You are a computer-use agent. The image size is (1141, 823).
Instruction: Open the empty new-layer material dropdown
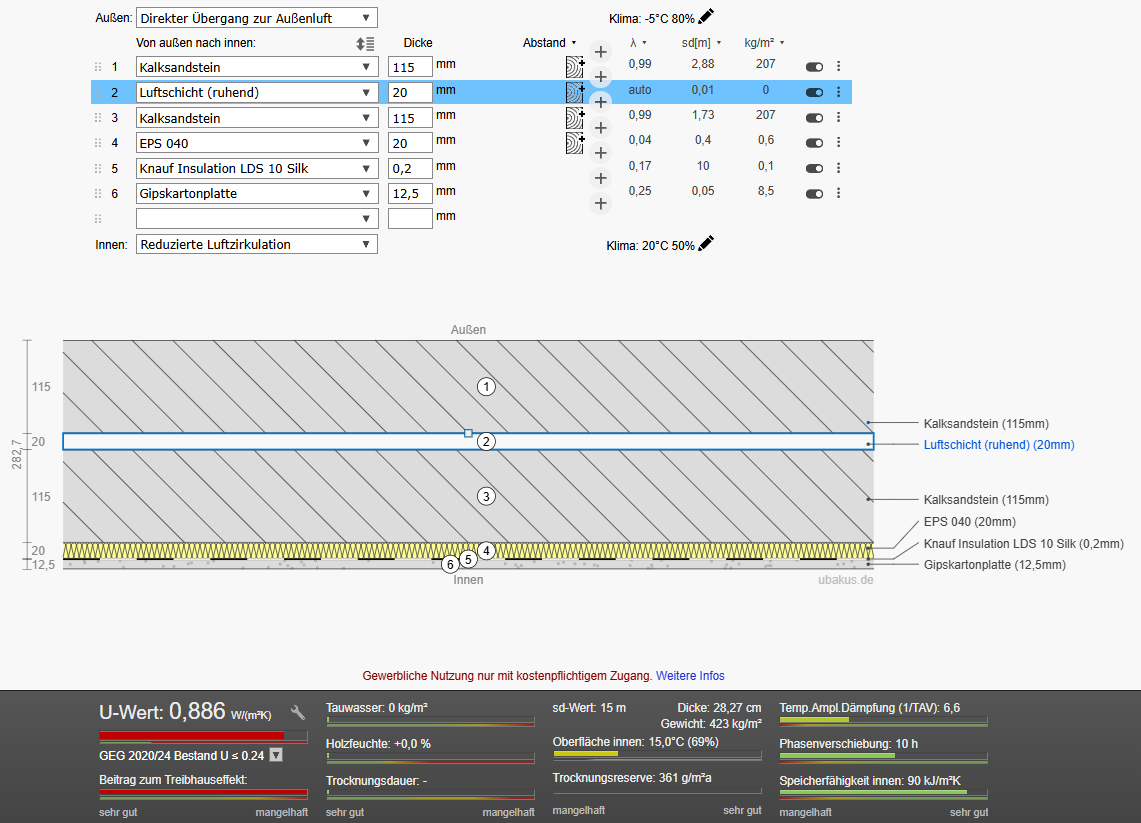tap(257, 218)
